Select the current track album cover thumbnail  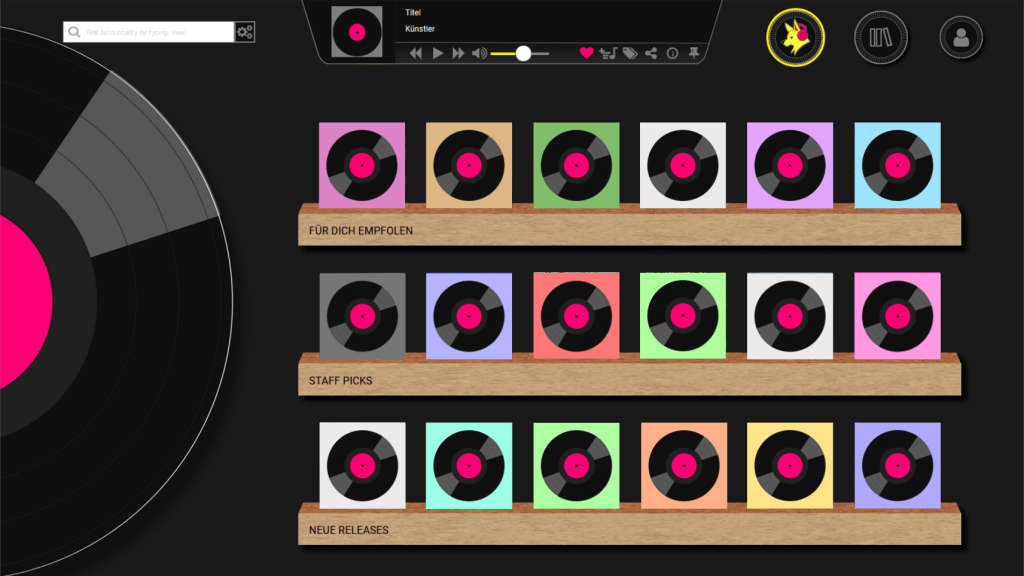click(x=357, y=32)
